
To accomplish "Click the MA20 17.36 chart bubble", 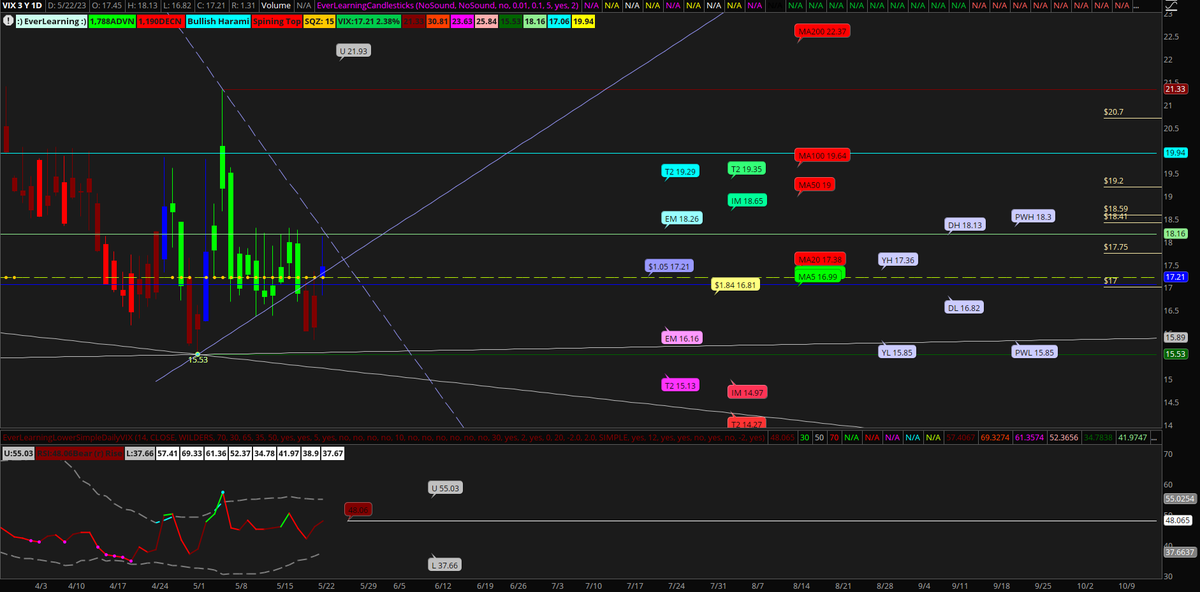I will (x=821, y=259).
